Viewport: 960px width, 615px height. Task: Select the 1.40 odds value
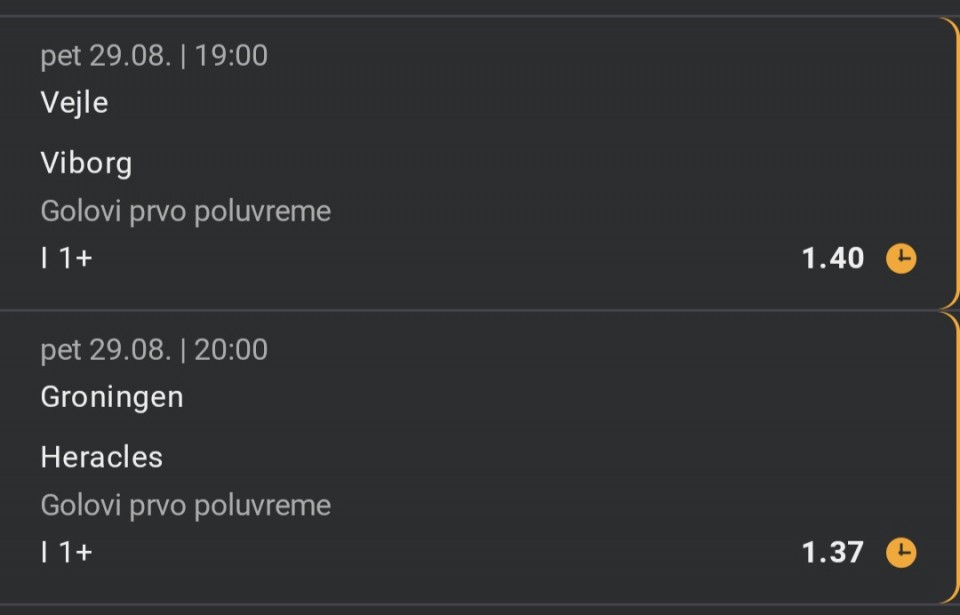click(x=833, y=258)
